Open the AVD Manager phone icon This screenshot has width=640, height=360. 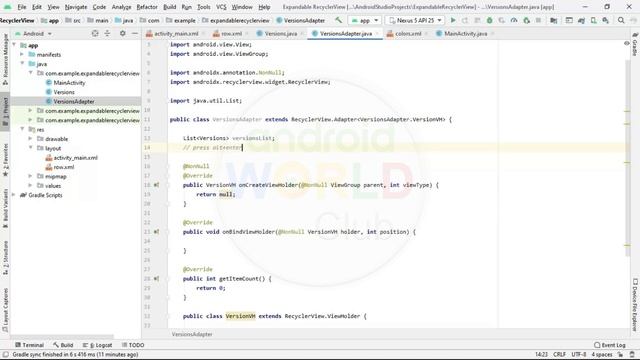tap(593, 20)
